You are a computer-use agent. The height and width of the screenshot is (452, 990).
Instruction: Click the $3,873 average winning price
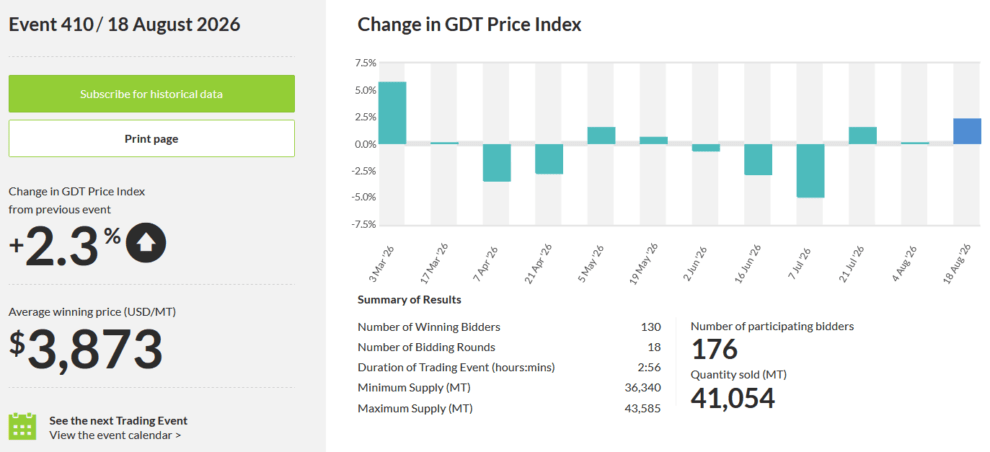(x=86, y=348)
